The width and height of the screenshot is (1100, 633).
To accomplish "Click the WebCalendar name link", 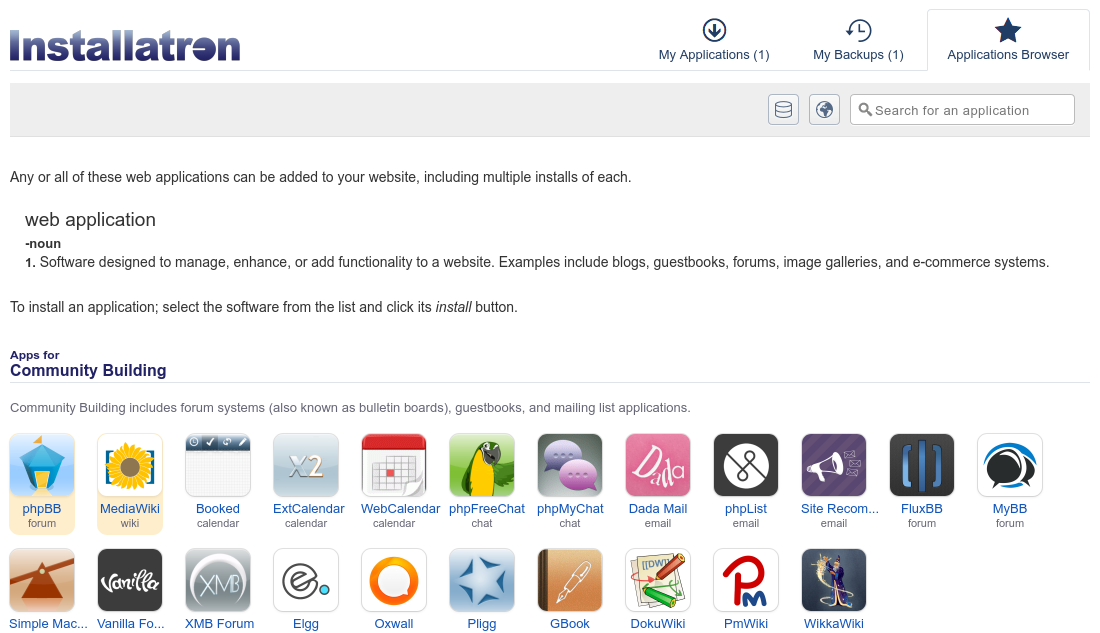I will pyautogui.click(x=401, y=509).
